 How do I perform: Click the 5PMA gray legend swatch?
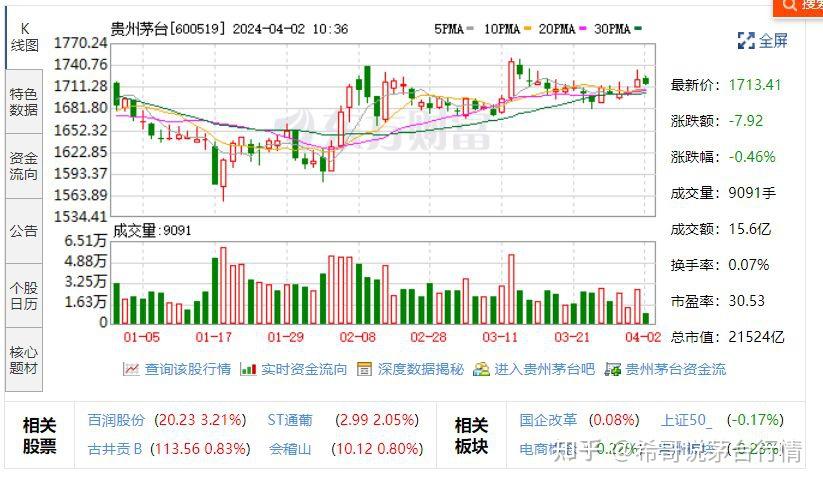pyautogui.click(x=470, y=28)
